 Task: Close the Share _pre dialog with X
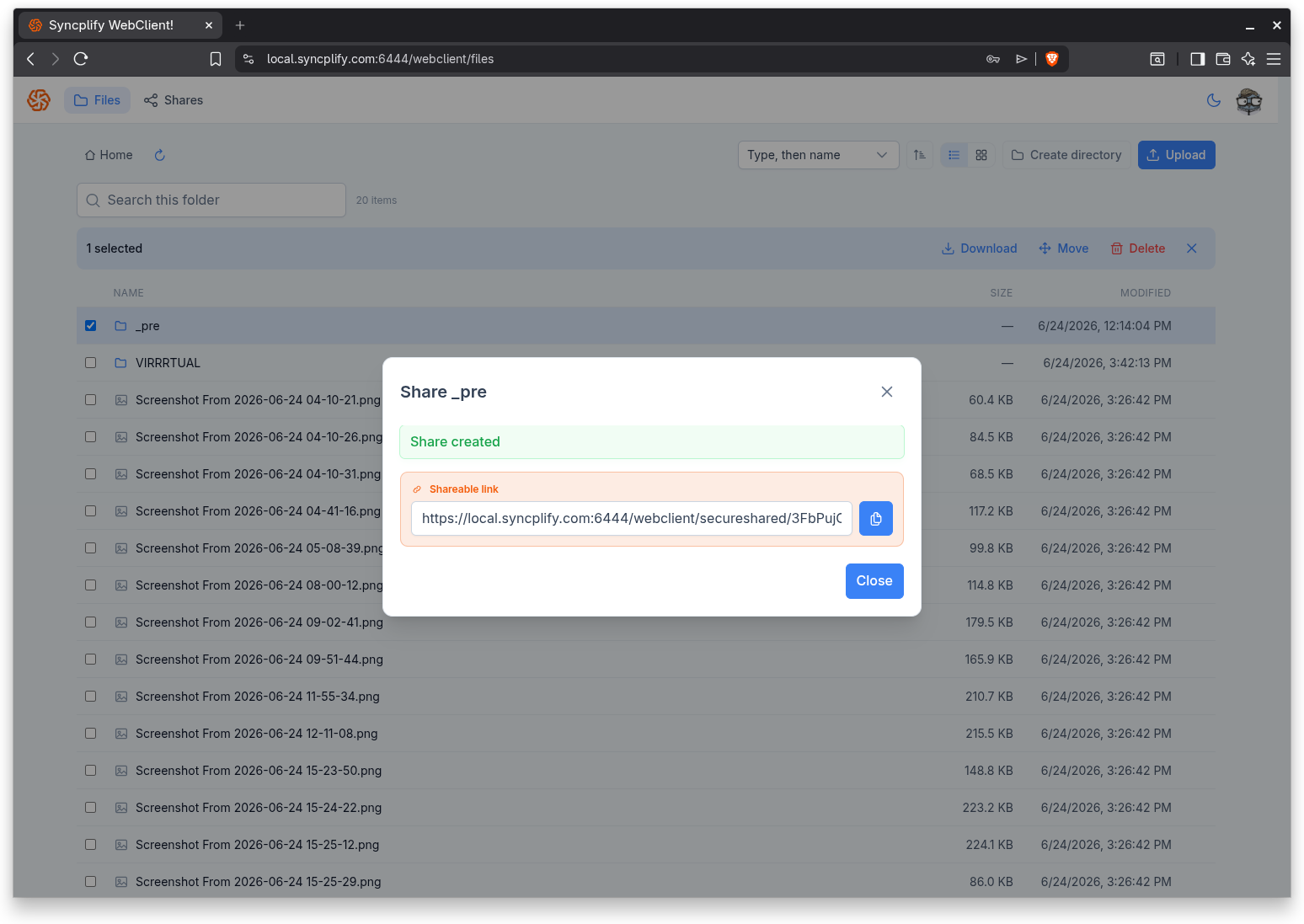pyautogui.click(x=886, y=392)
